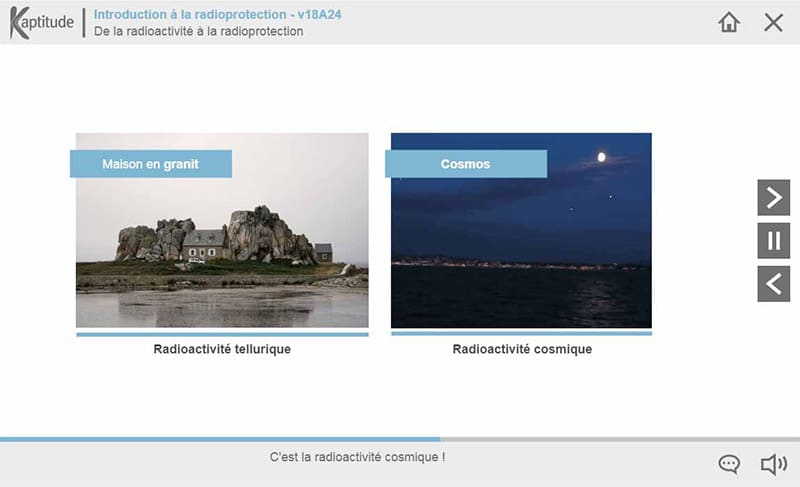800x487 pixels.
Task: Seek to the unfilled gray progress bar section
Action: point(620,439)
